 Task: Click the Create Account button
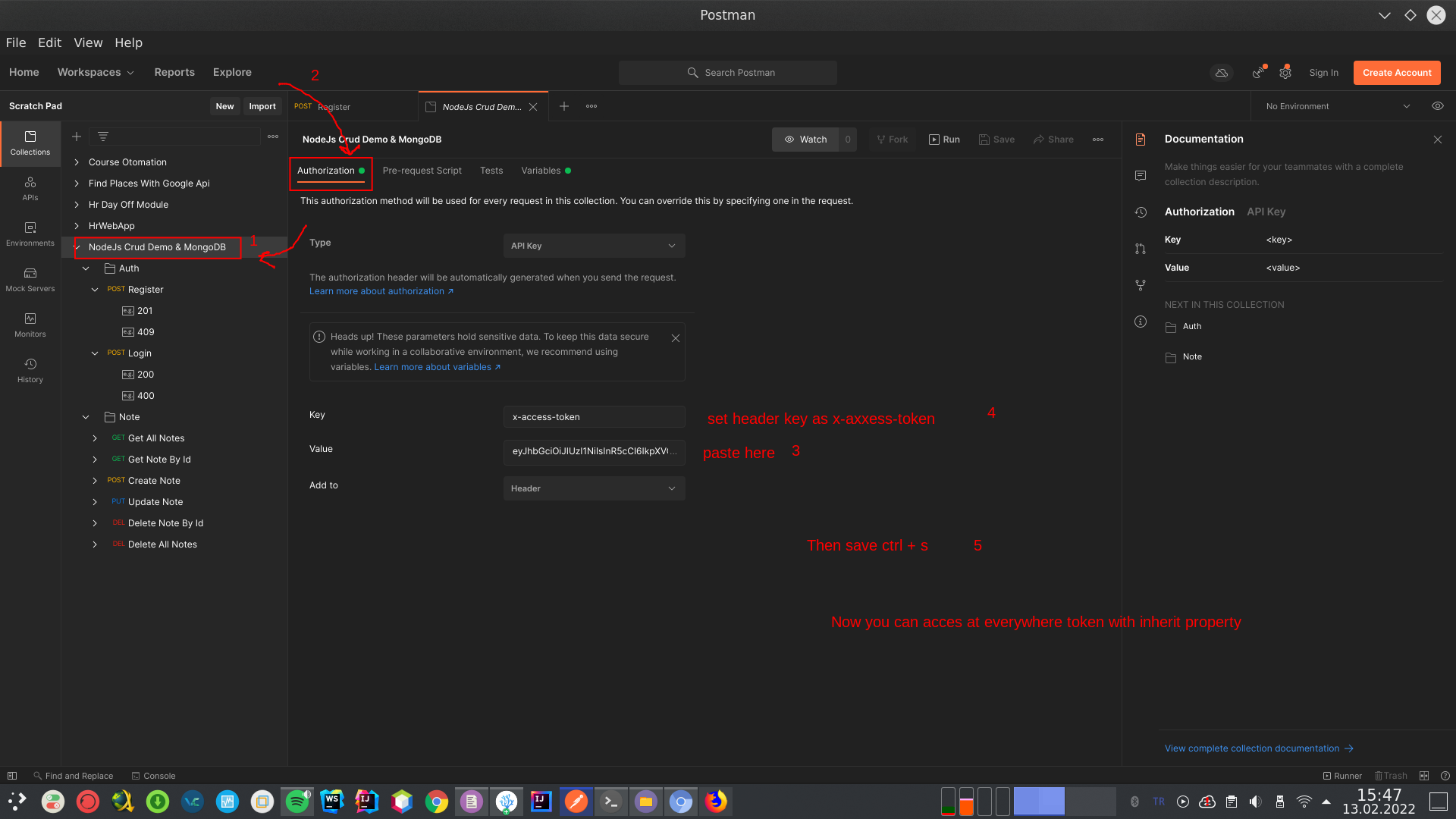1396,73
